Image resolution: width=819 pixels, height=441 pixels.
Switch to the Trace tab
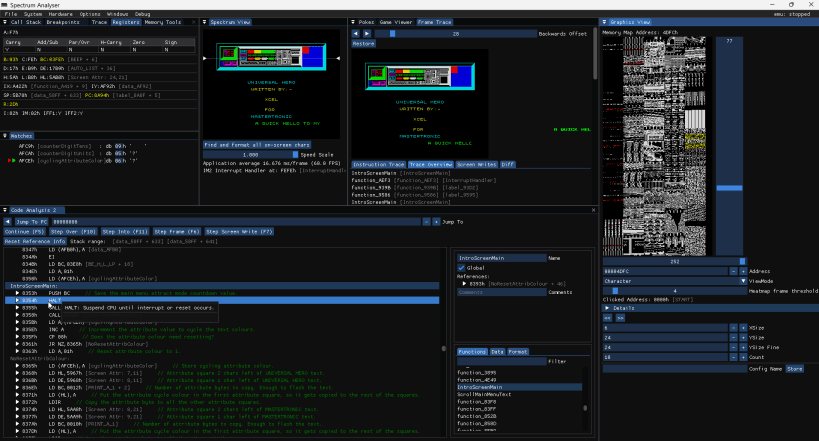99,22
